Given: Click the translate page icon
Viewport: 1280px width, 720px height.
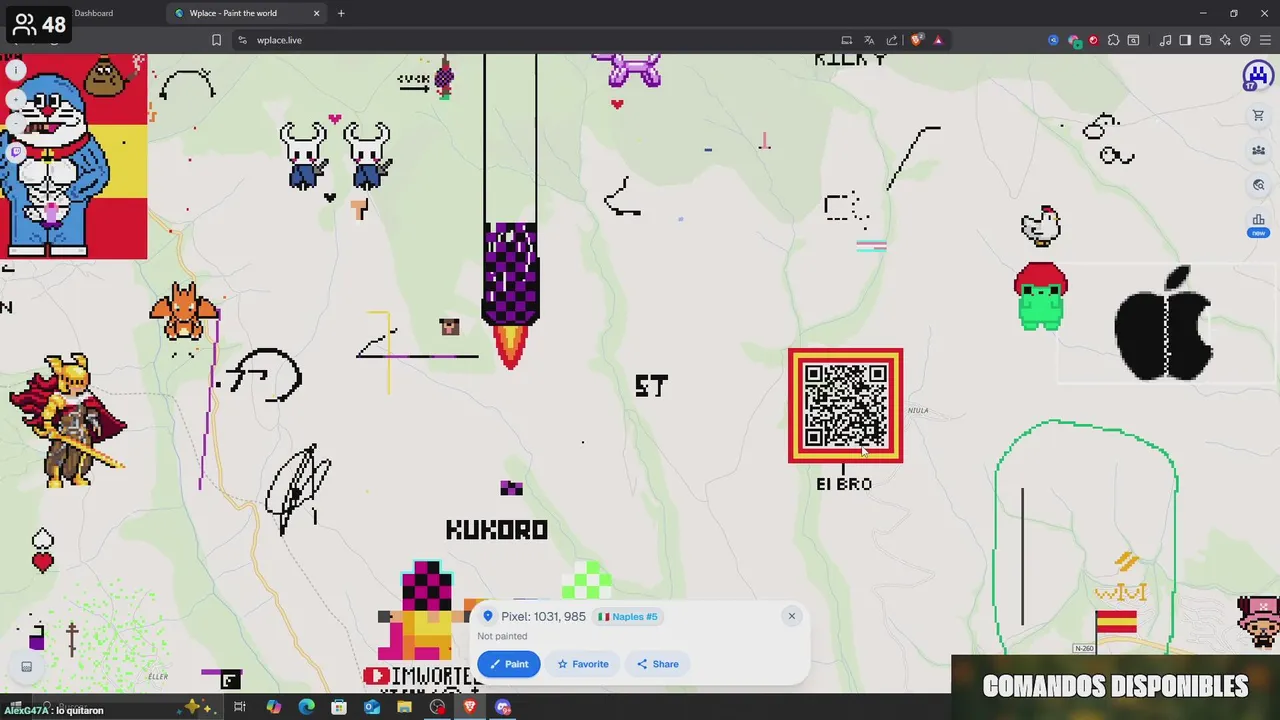Looking at the screenshot, I should pos(869,40).
